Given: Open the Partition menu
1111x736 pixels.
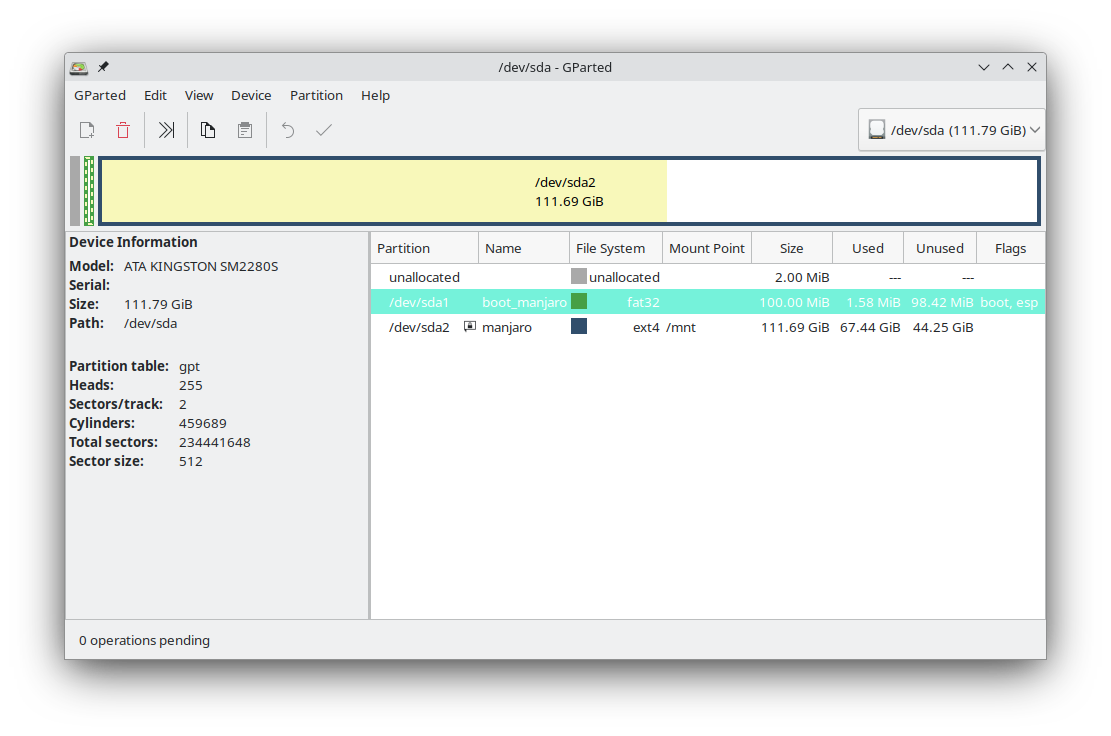Looking at the screenshot, I should 316,95.
